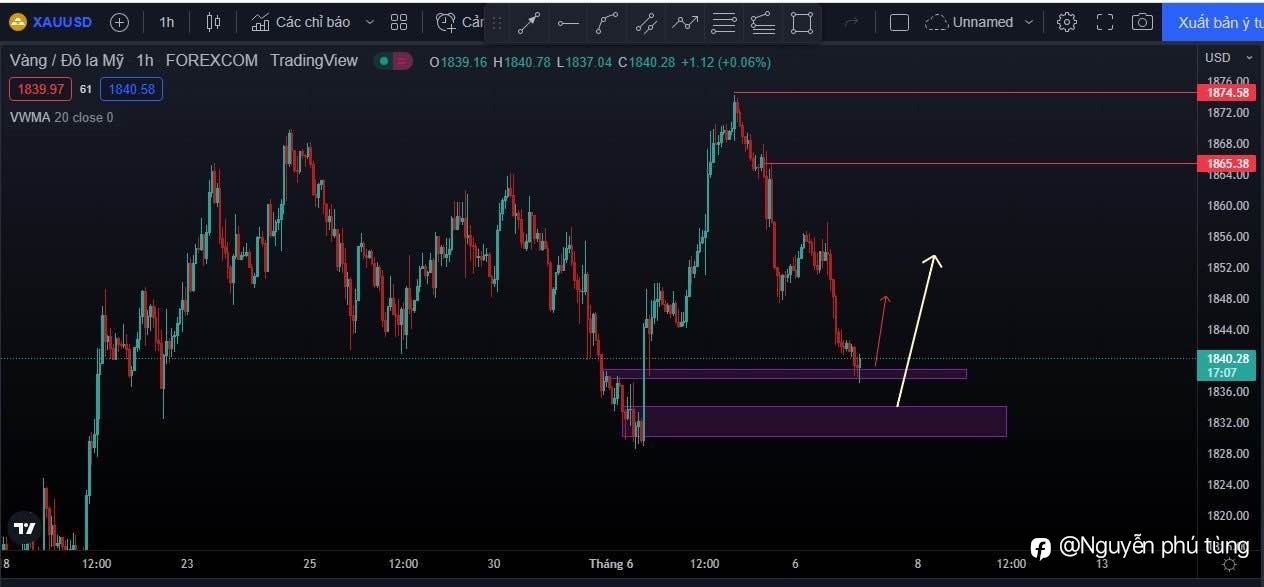Change the 1h time interval
1264x587 pixels.
[166, 22]
